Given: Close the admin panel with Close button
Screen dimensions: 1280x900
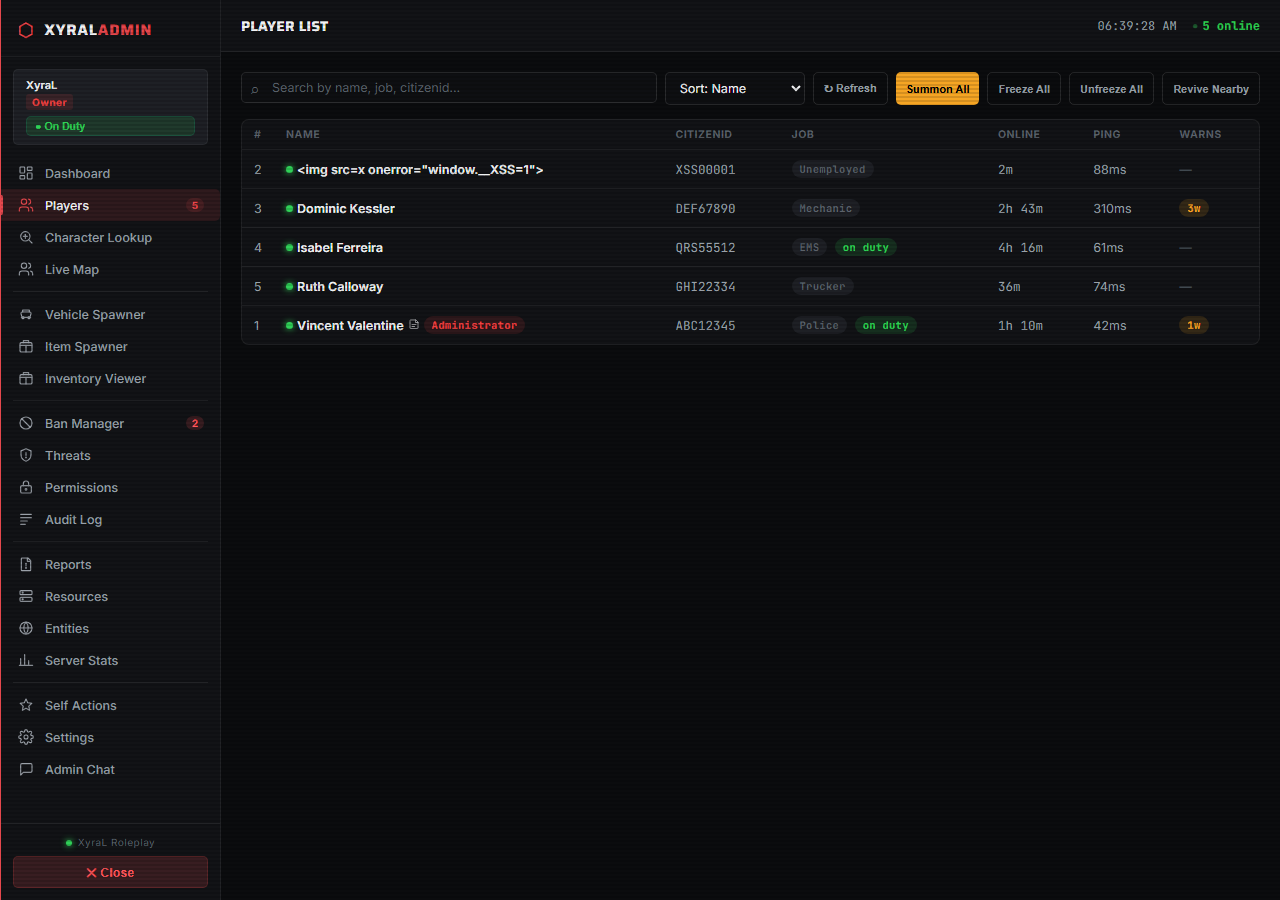Looking at the screenshot, I should 110,872.
